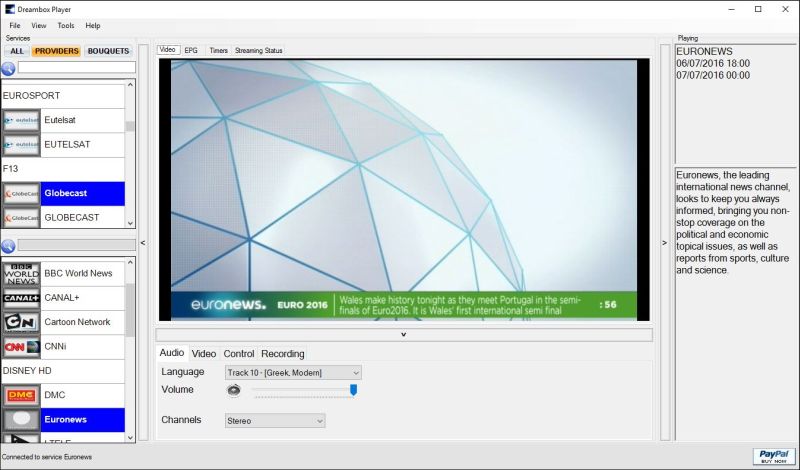
Task: Click the volume slider handle
Action: pyautogui.click(x=353, y=390)
